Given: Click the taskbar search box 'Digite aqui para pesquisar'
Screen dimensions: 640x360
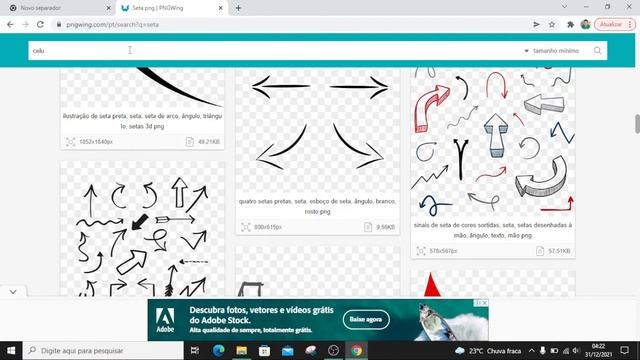Looking at the screenshot, I should 104,351.
